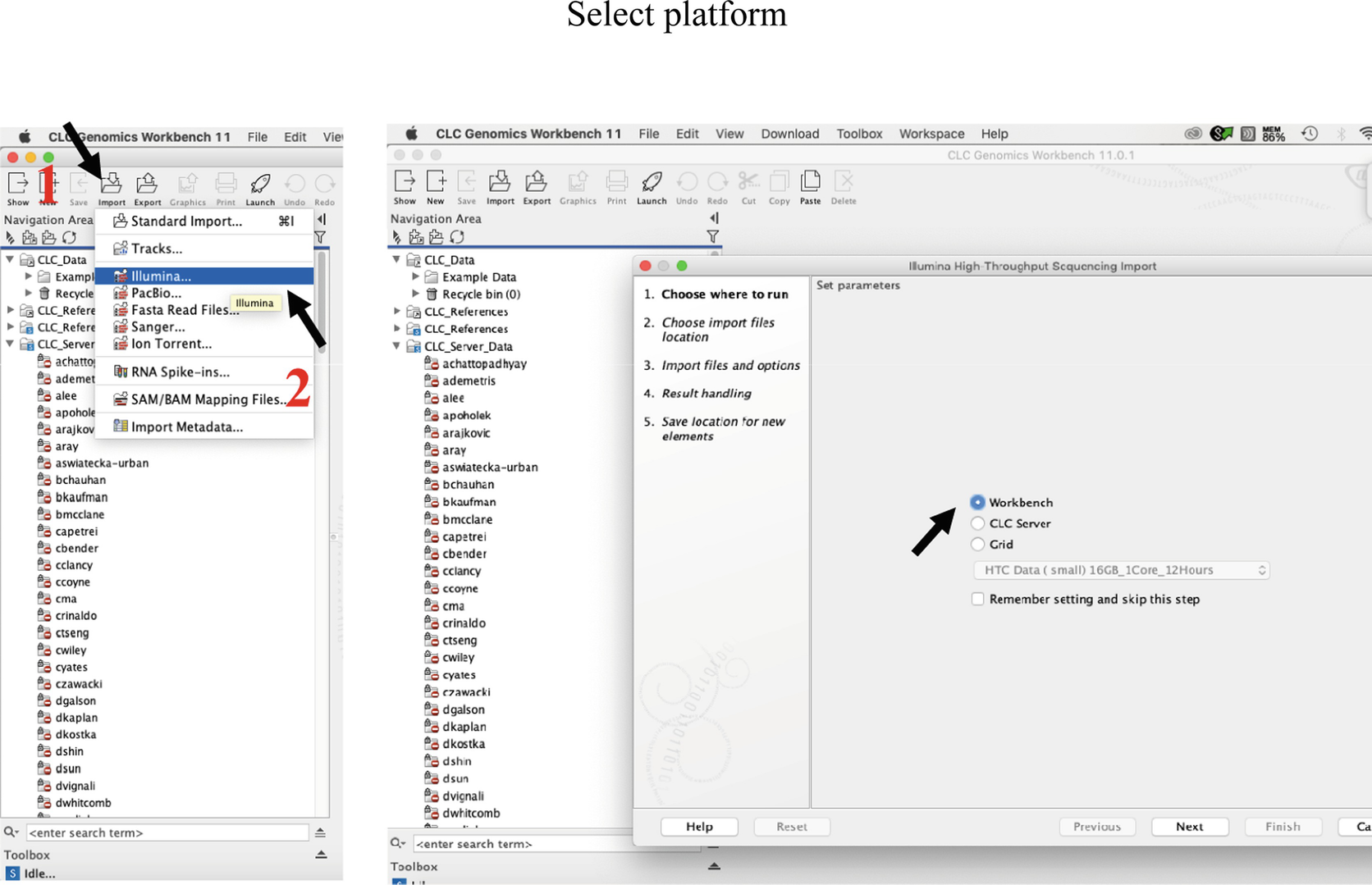Click Reset button in import dialog
The width and height of the screenshot is (1372, 885).
click(x=792, y=827)
